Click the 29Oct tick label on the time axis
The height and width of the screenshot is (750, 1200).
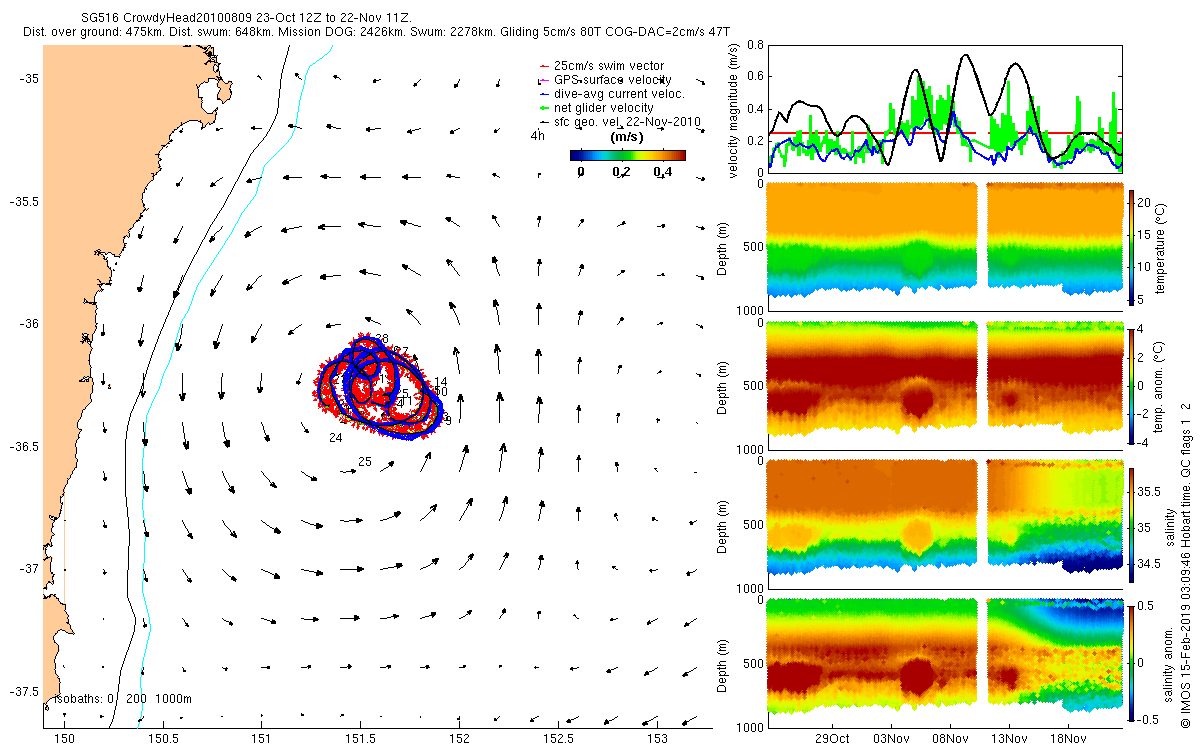[x=832, y=739]
